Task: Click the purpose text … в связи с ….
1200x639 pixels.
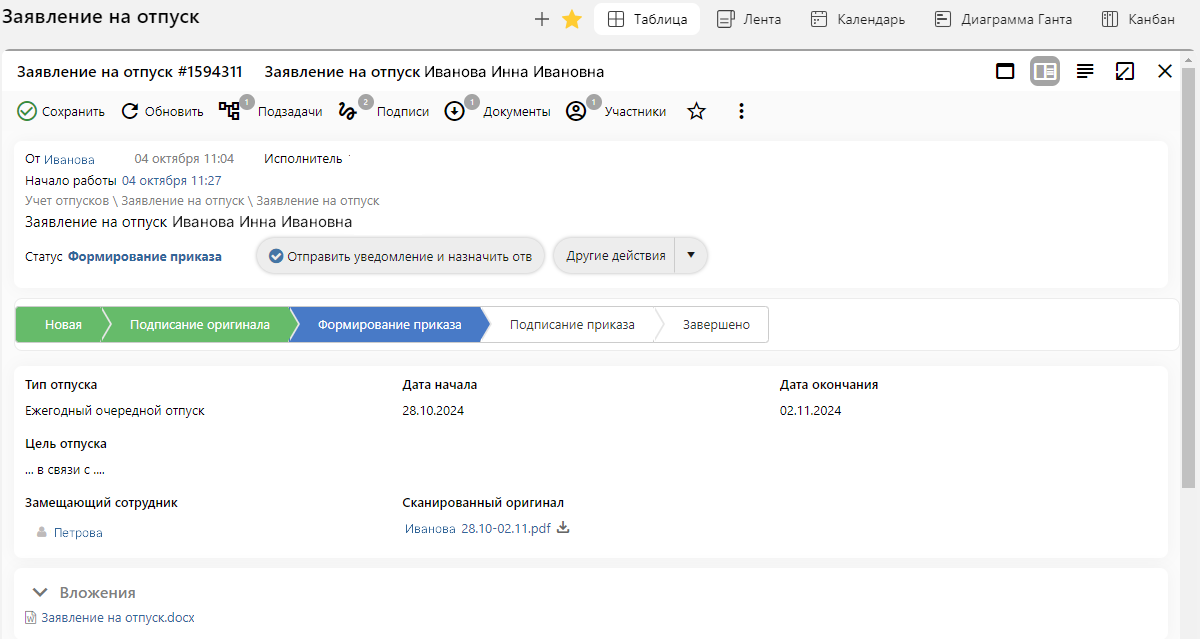Action: pyautogui.click(x=65, y=470)
